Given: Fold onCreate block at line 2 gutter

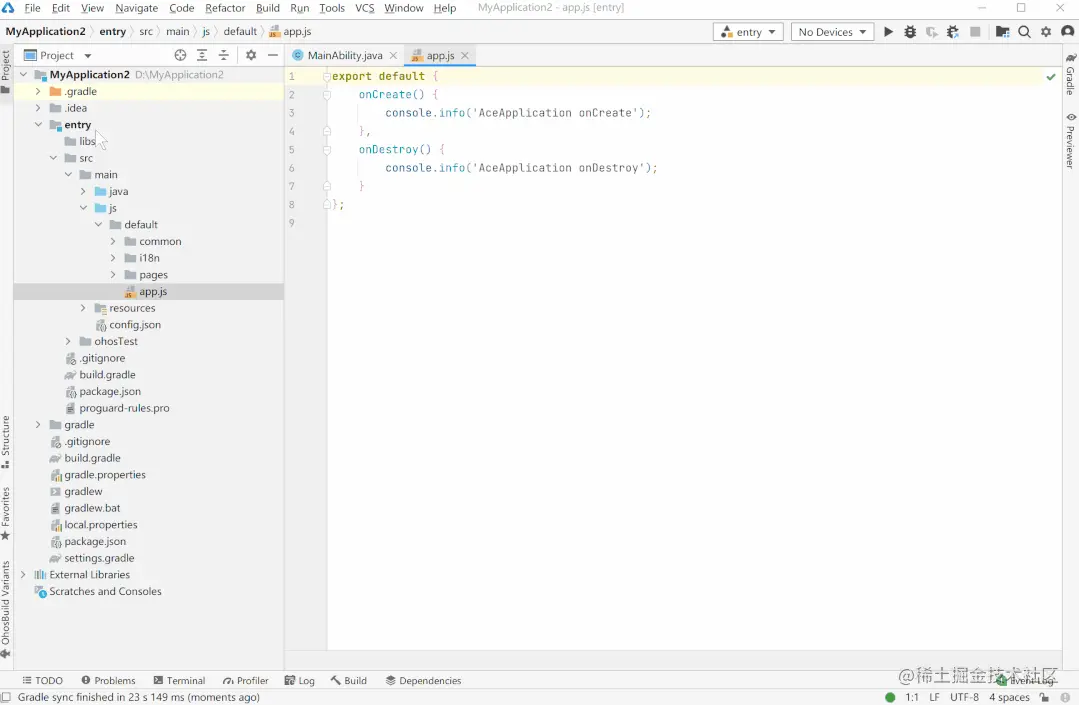Looking at the screenshot, I should (x=327, y=94).
